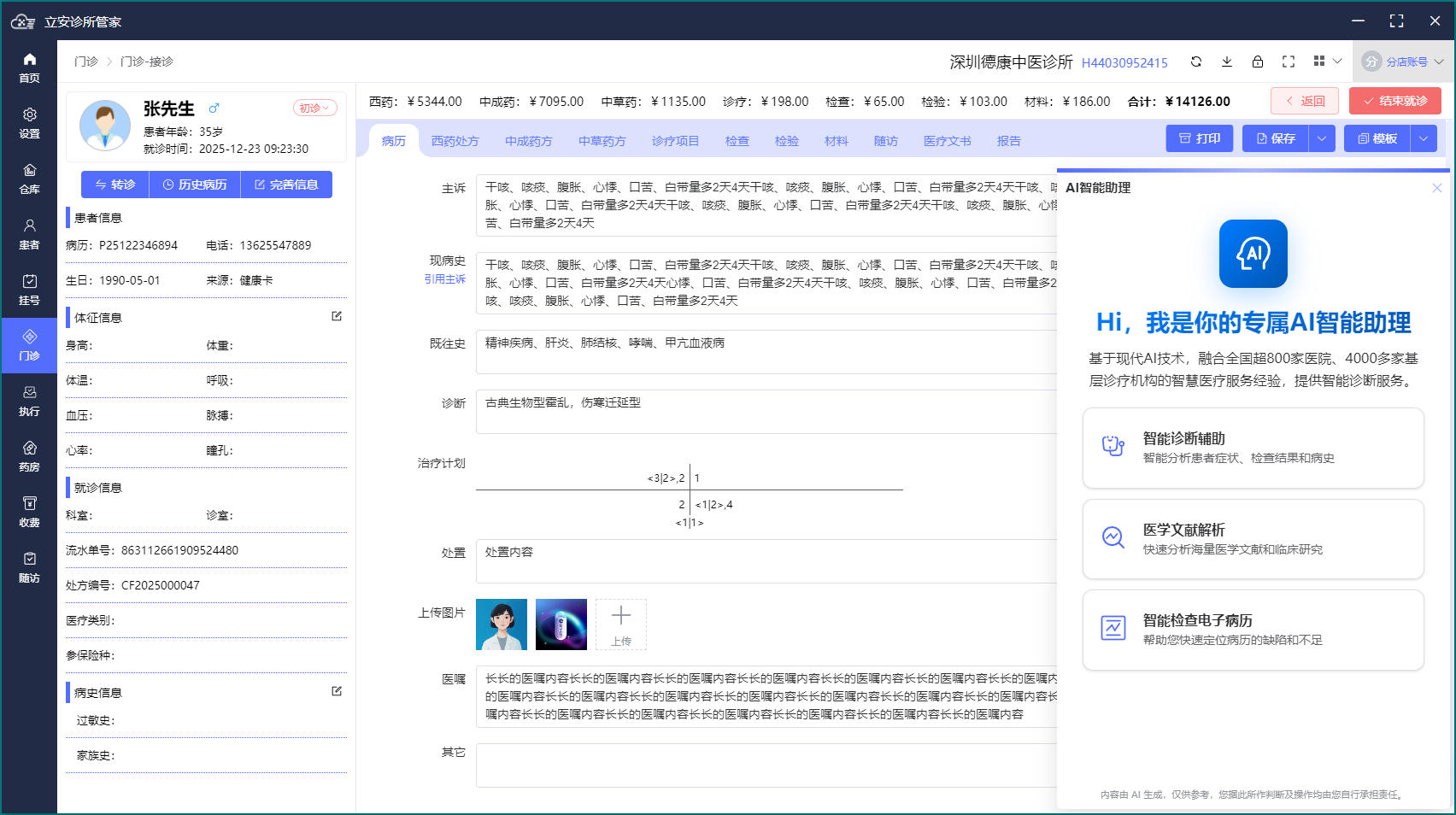1456x815 pixels.
Task: Expand the dropdown arrow beside 模板
Action: click(x=1424, y=138)
